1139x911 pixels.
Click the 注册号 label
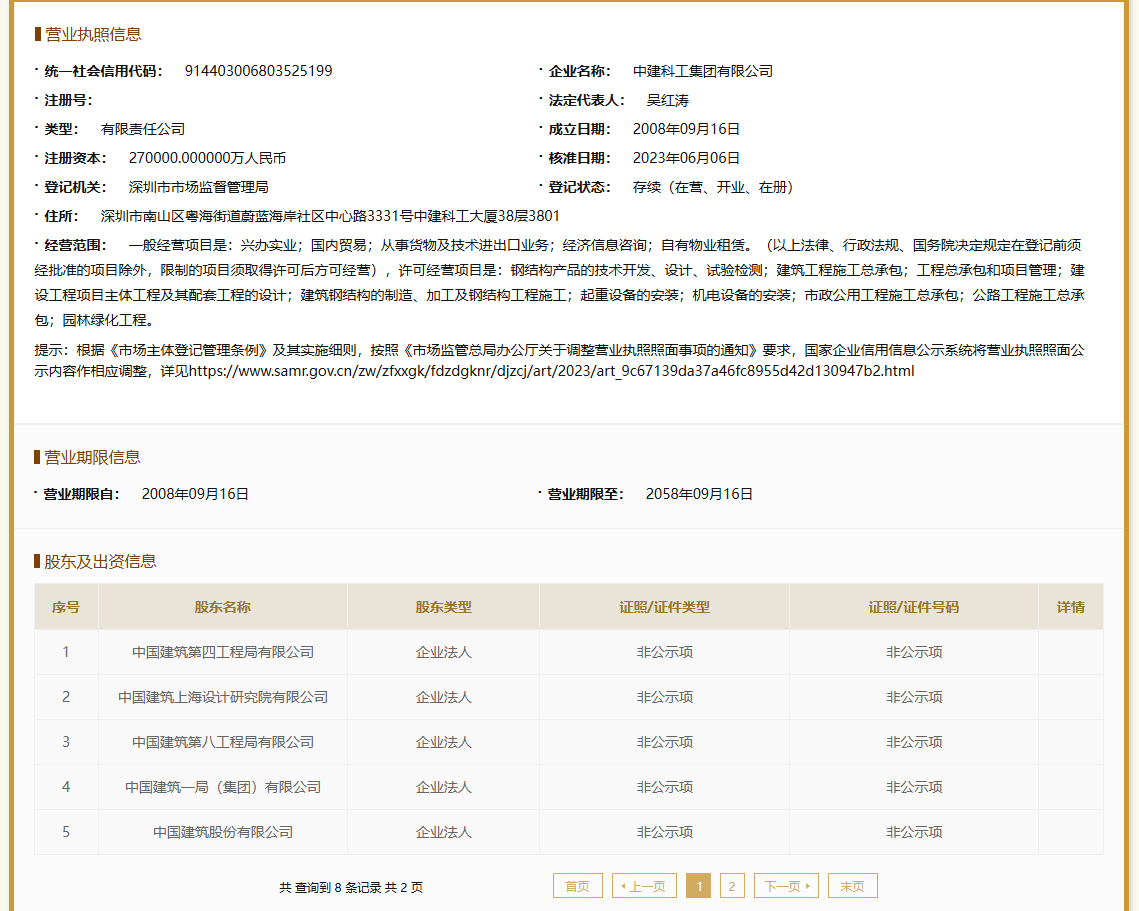coord(68,100)
